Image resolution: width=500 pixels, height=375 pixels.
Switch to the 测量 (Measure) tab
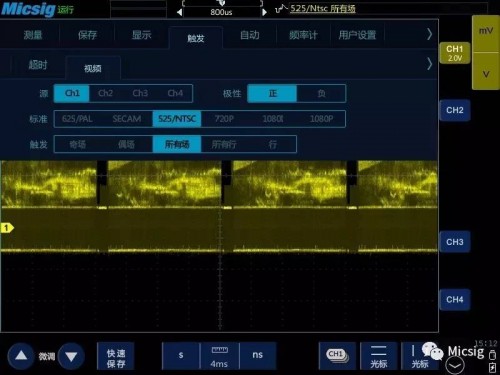point(33,35)
